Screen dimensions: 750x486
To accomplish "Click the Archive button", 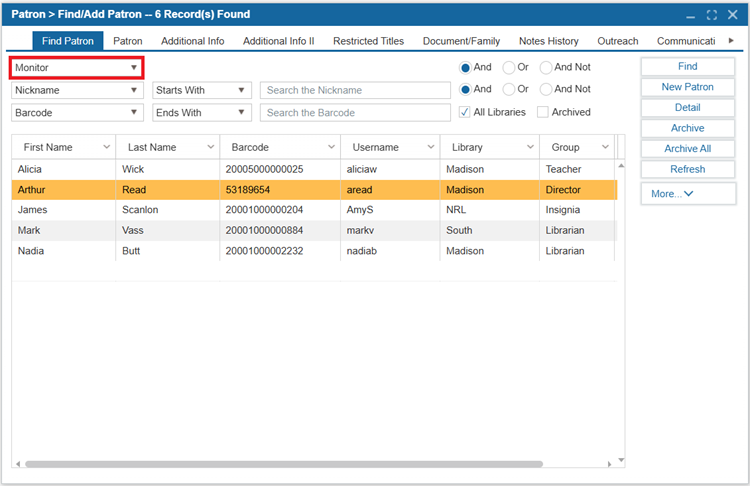I will coord(688,128).
